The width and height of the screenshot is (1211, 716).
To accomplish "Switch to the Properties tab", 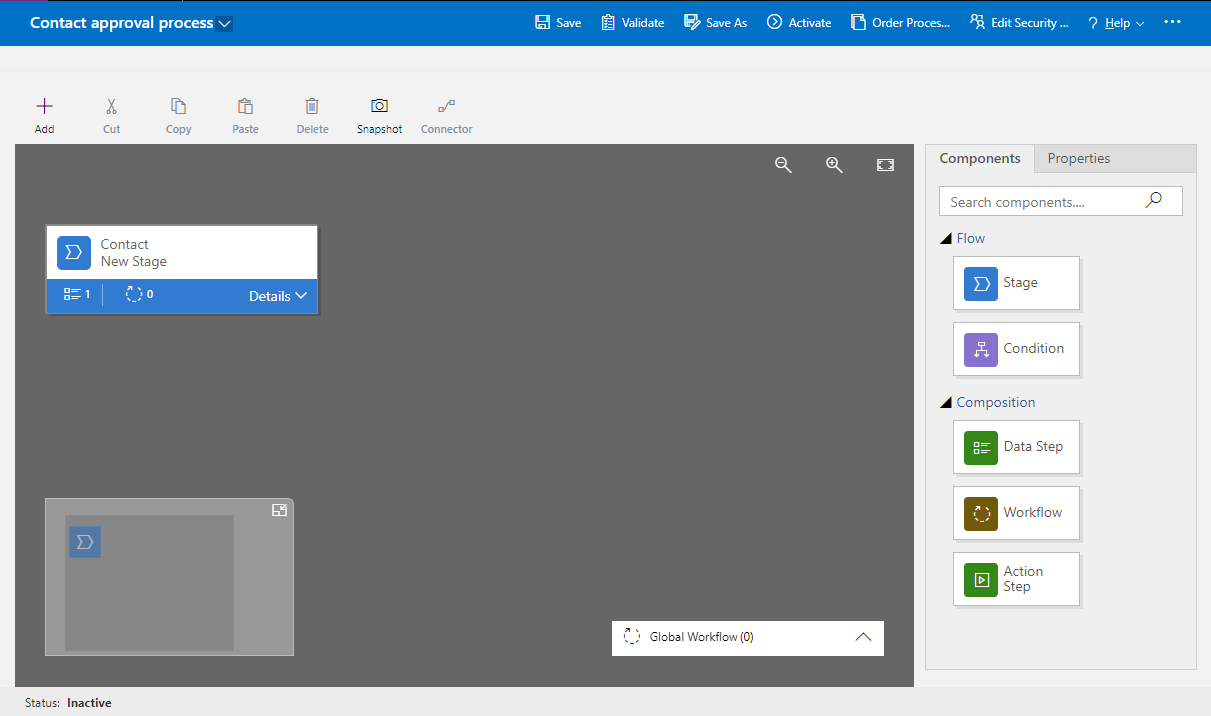I will tap(1078, 158).
